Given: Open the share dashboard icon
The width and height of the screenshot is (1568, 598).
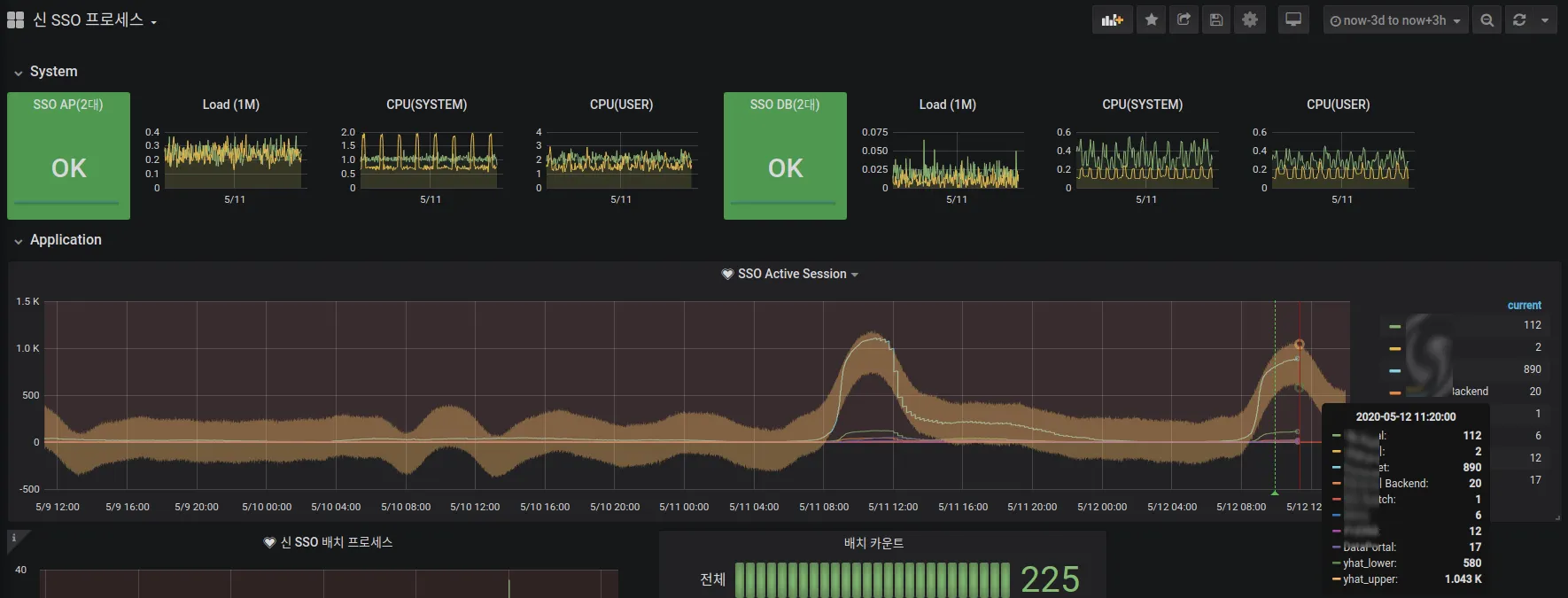Looking at the screenshot, I should [1184, 19].
